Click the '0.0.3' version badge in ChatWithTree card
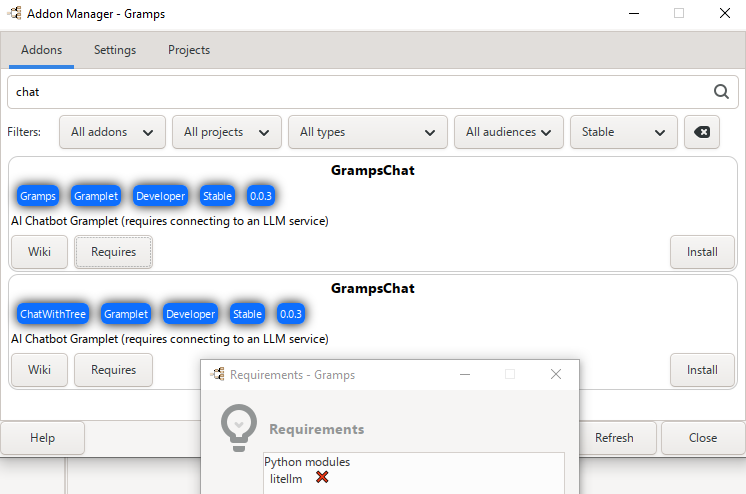The width and height of the screenshot is (746, 494). coord(291,314)
